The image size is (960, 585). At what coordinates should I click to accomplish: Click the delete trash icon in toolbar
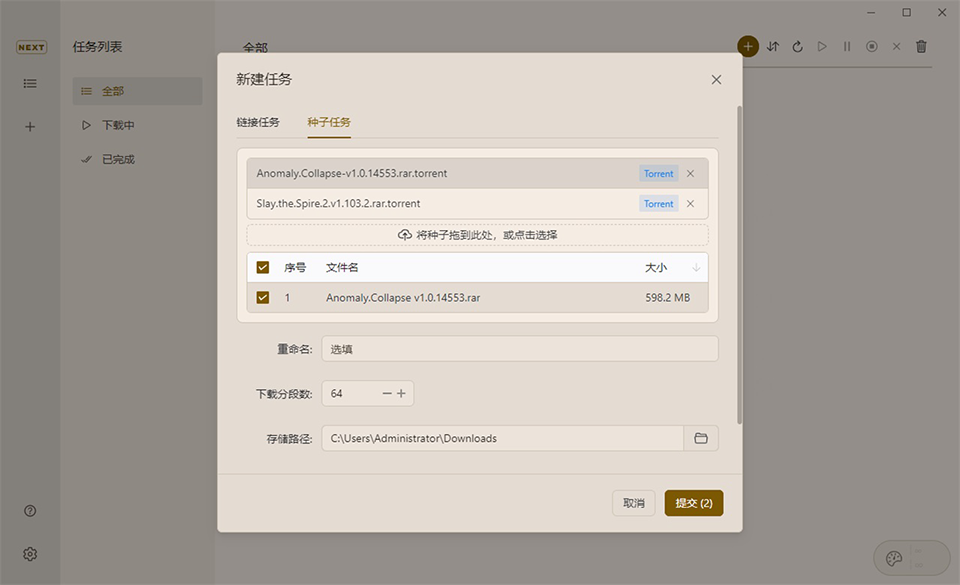pos(921,46)
